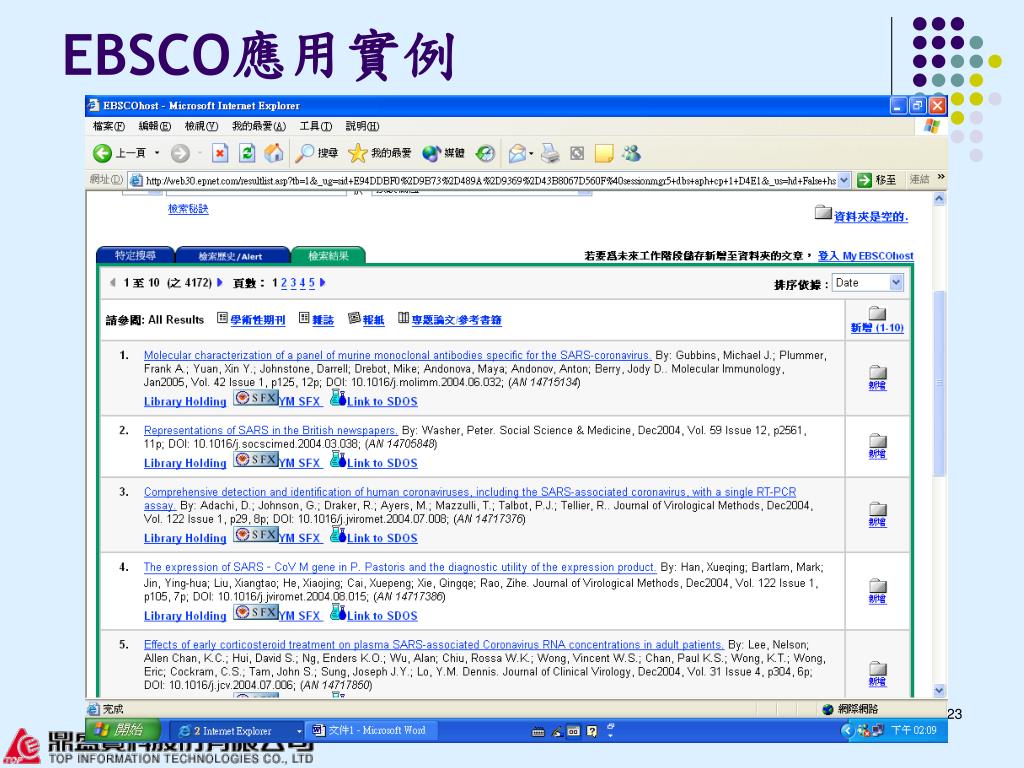Add result 2 Representations of SARS to folder
Screen dimensions: 1024x768
tap(878, 447)
